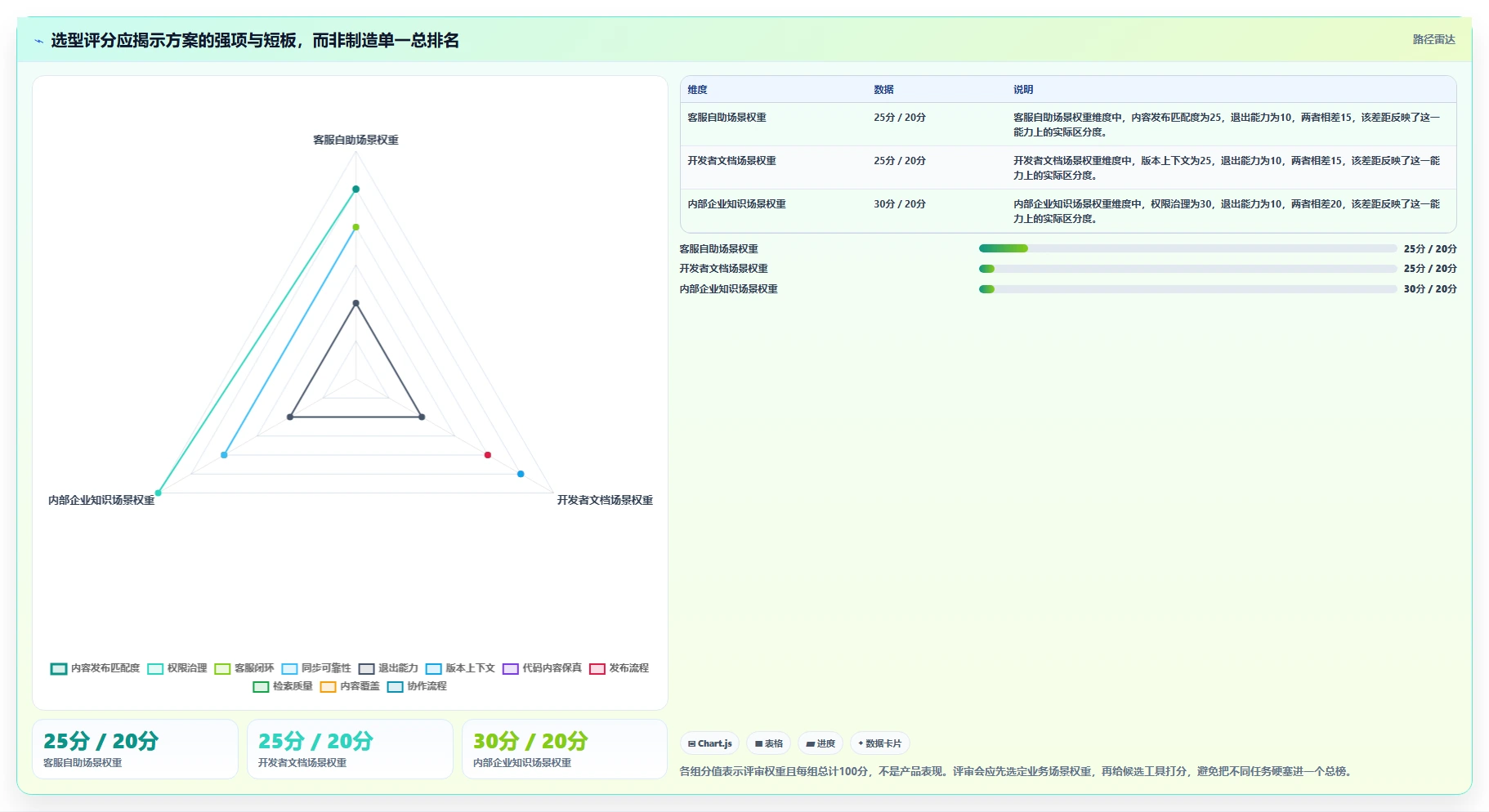Click progress label 客服自助场景权重
Image resolution: width=1489 pixels, height=812 pixels.
click(x=719, y=249)
